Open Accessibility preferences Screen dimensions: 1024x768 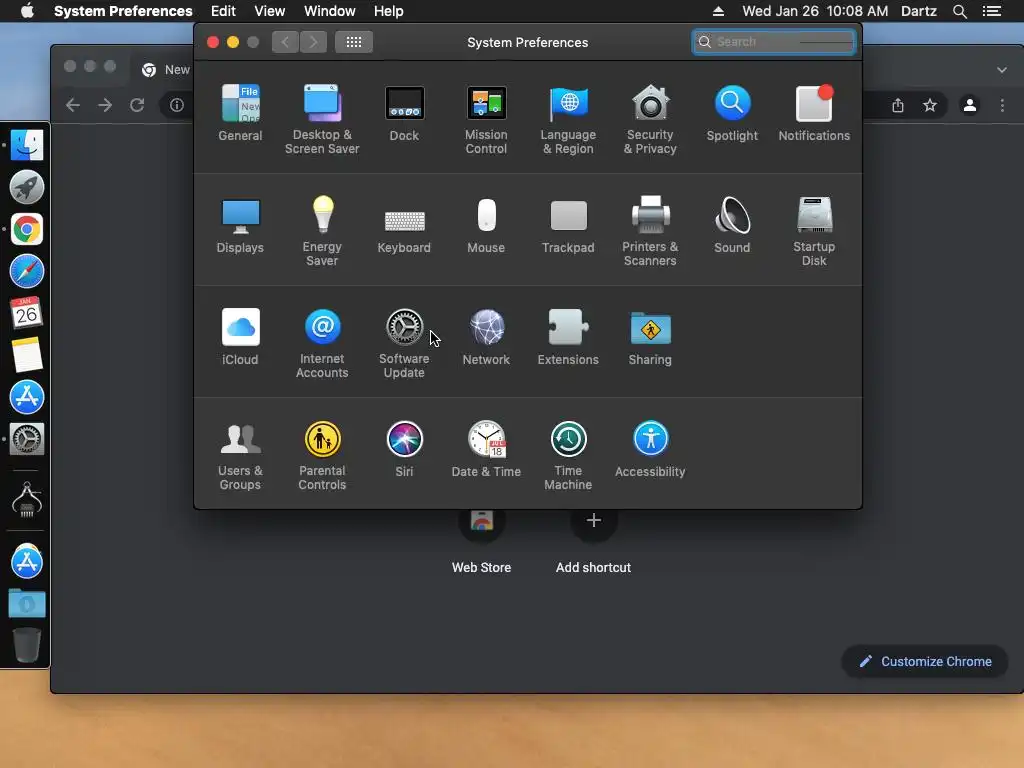point(650,449)
